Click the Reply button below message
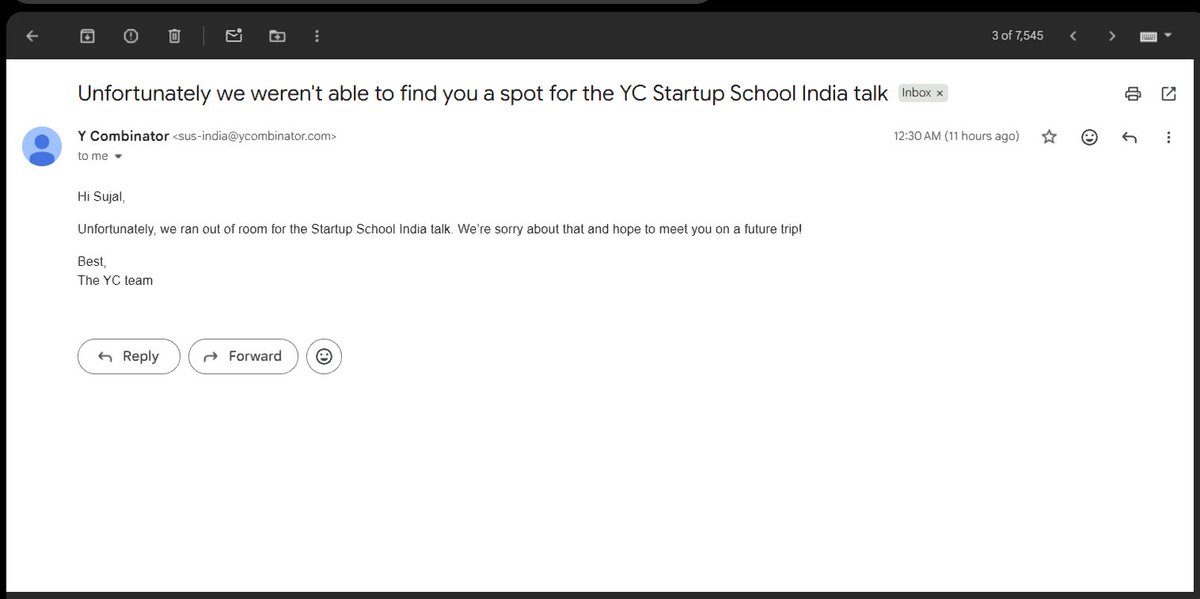The image size is (1200, 599). [129, 356]
